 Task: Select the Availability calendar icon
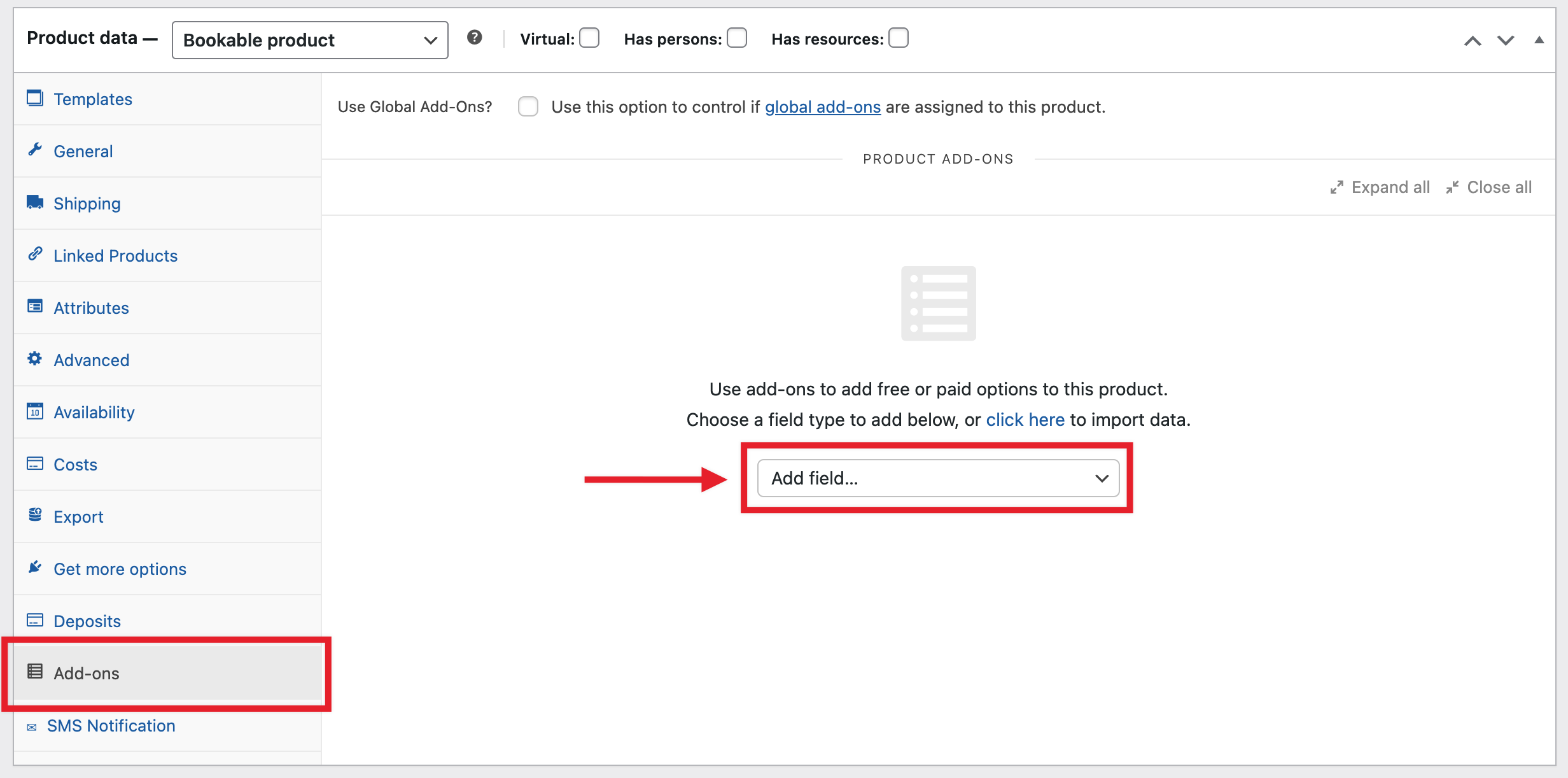coord(35,411)
